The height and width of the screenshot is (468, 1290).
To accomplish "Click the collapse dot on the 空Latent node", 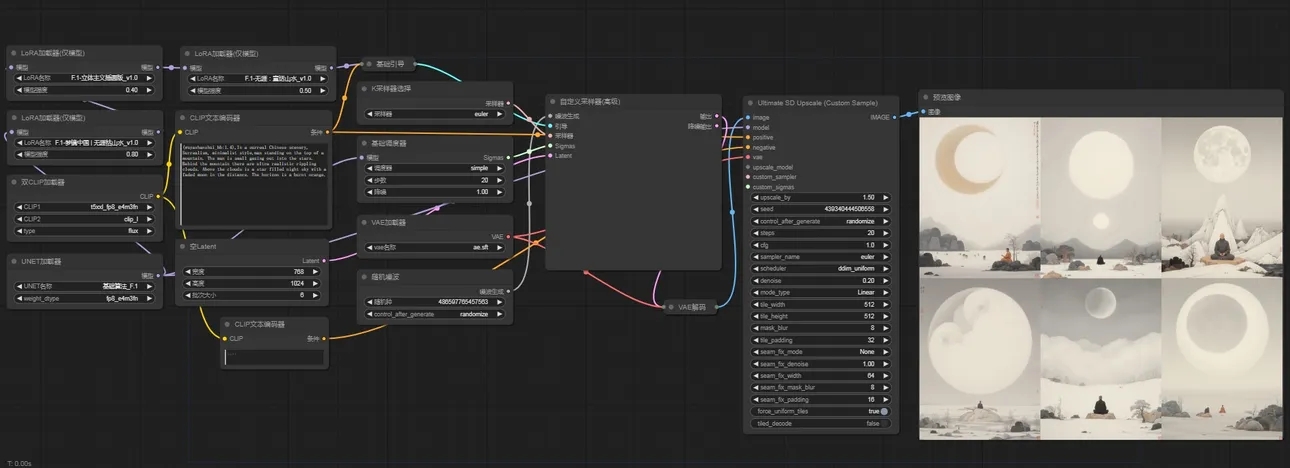I will (x=184, y=246).
